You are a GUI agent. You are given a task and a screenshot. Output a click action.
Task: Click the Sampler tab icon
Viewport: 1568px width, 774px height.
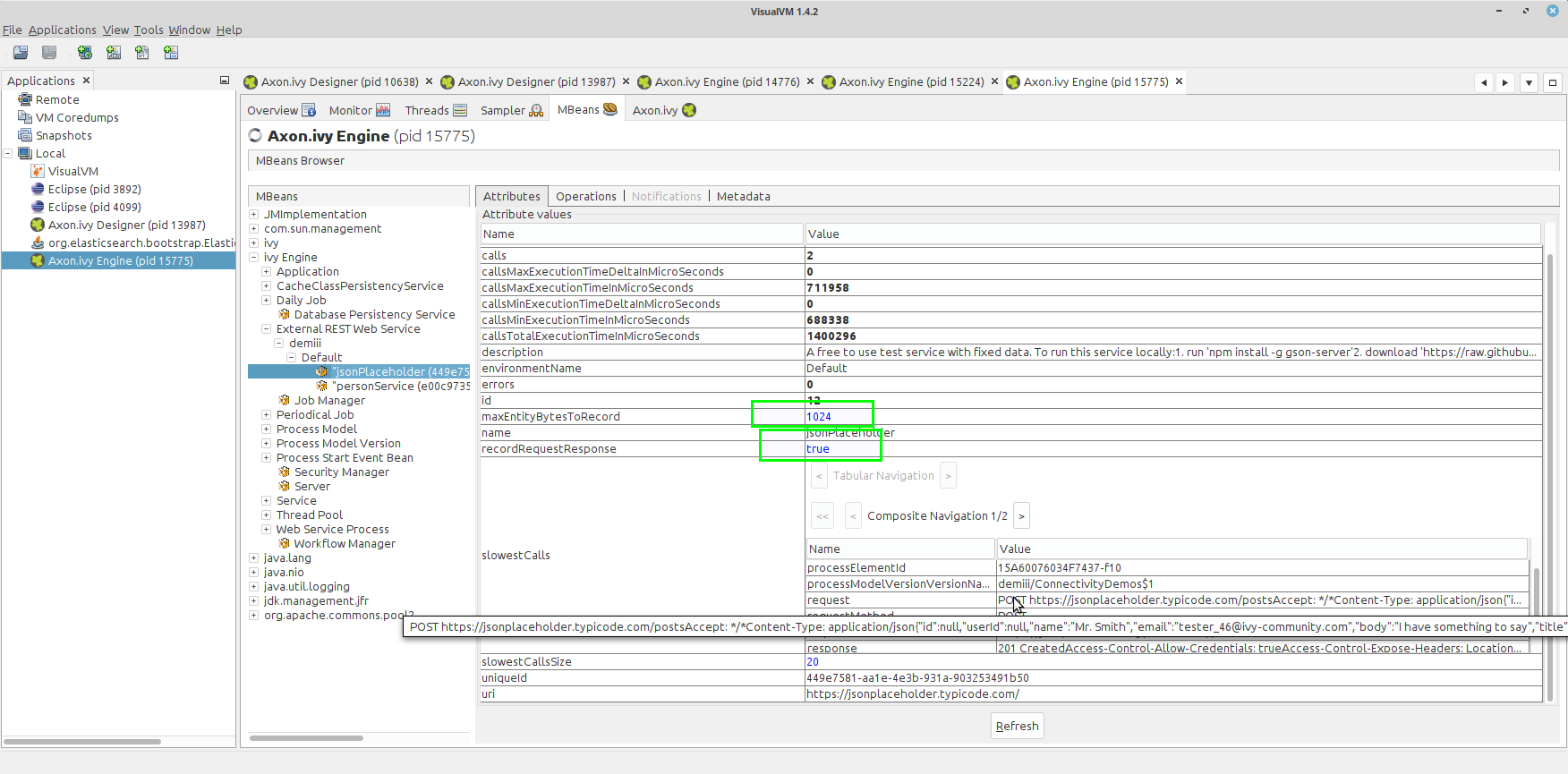pos(536,110)
